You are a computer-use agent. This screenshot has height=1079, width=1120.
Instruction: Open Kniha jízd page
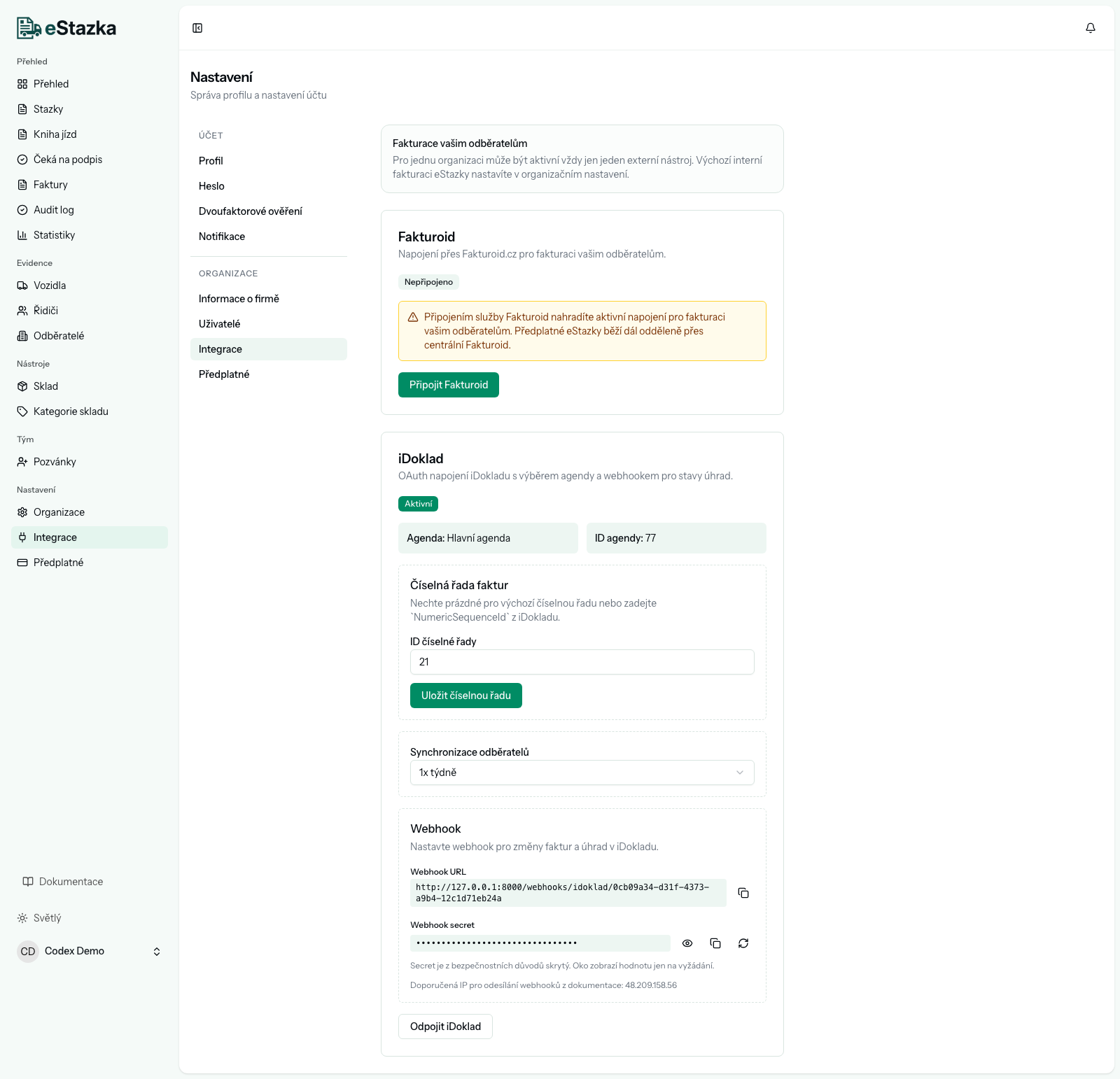pyautogui.click(x=90, y=134)
